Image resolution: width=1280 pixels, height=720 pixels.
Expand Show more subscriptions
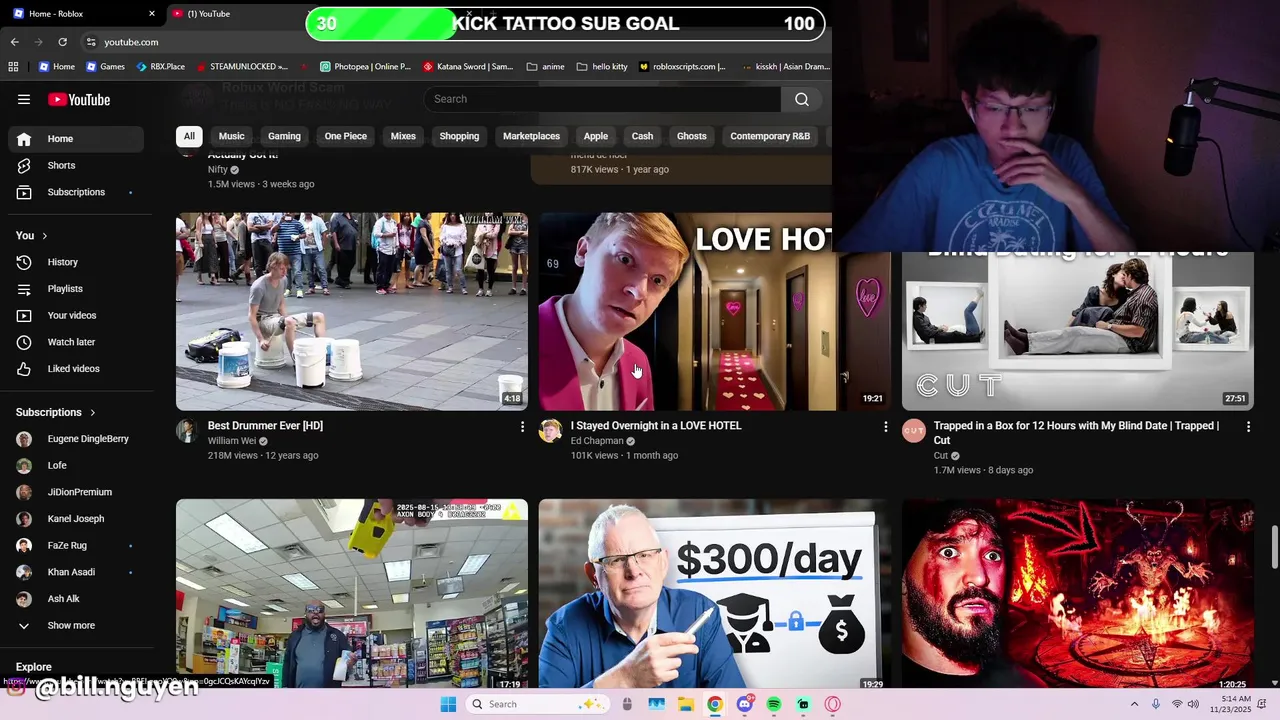click(x=76, y=625)
